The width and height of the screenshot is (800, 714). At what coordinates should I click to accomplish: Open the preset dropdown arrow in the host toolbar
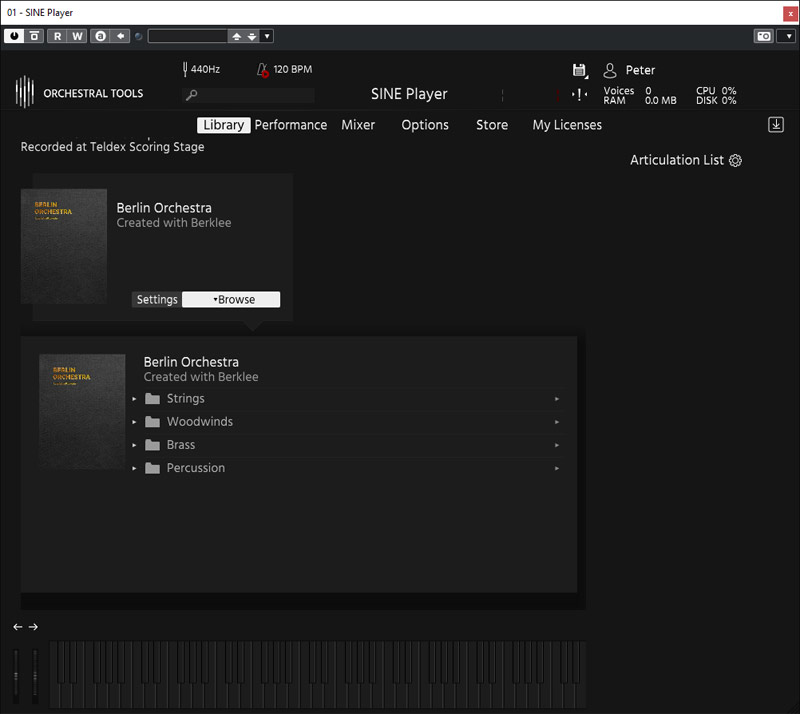pos(267,36)
